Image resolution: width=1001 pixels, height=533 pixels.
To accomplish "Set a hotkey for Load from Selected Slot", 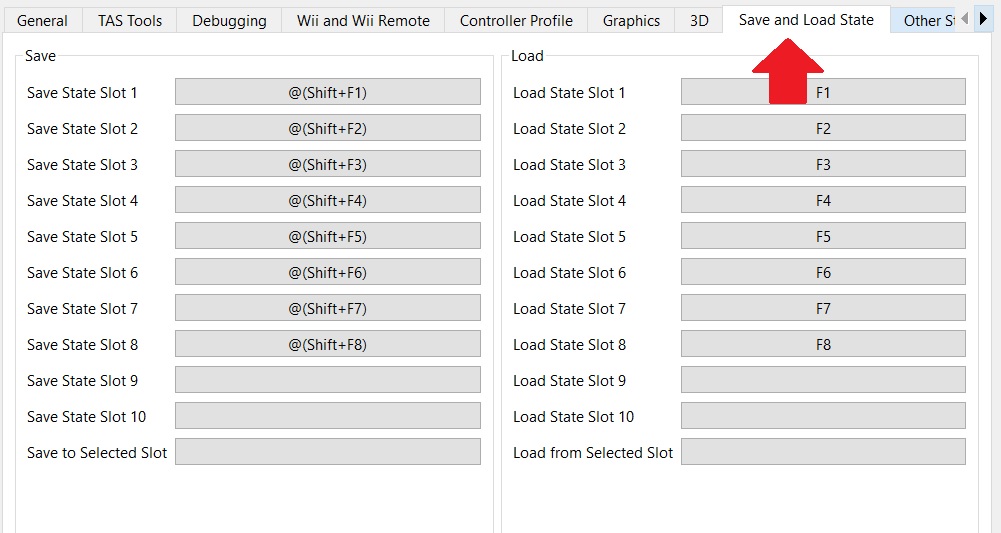I will [x=822, y=452].
